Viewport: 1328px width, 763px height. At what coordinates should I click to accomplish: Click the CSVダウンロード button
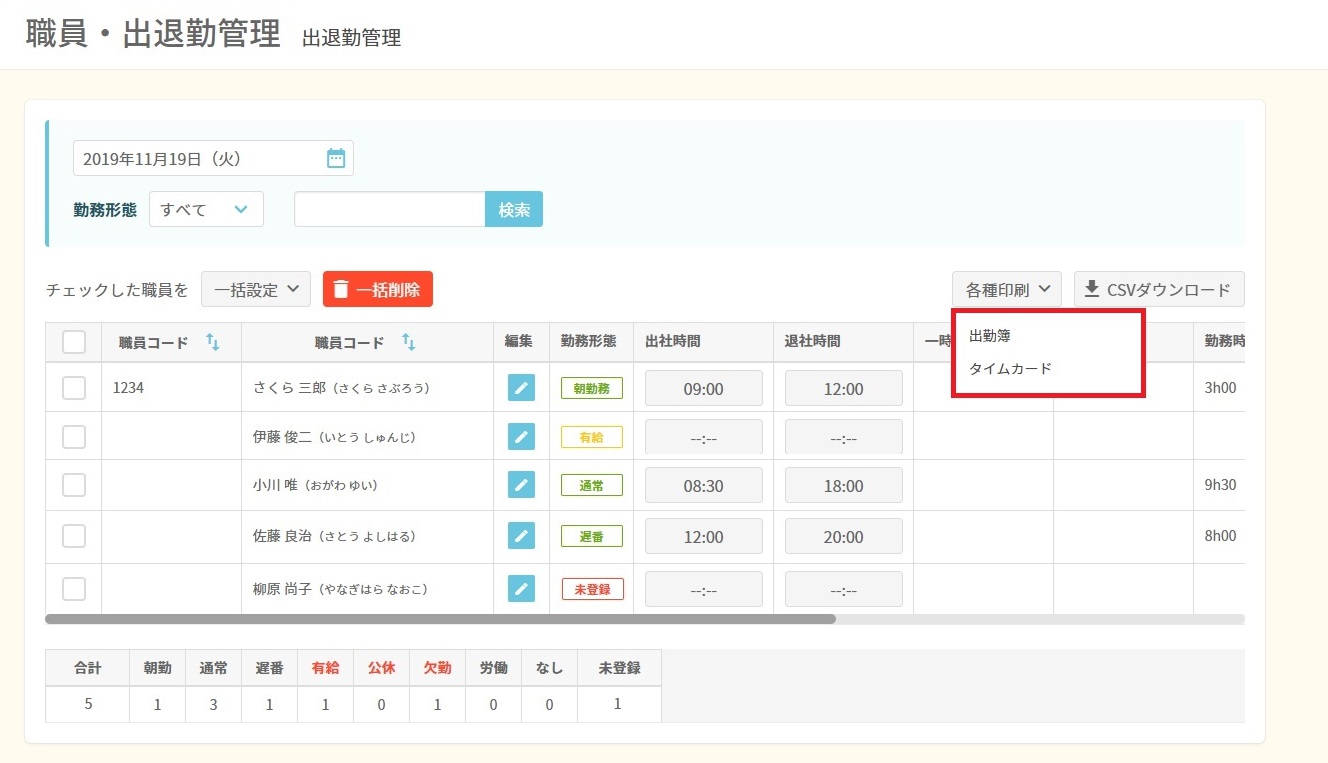pyautogui.click(x=1159, y=289)
